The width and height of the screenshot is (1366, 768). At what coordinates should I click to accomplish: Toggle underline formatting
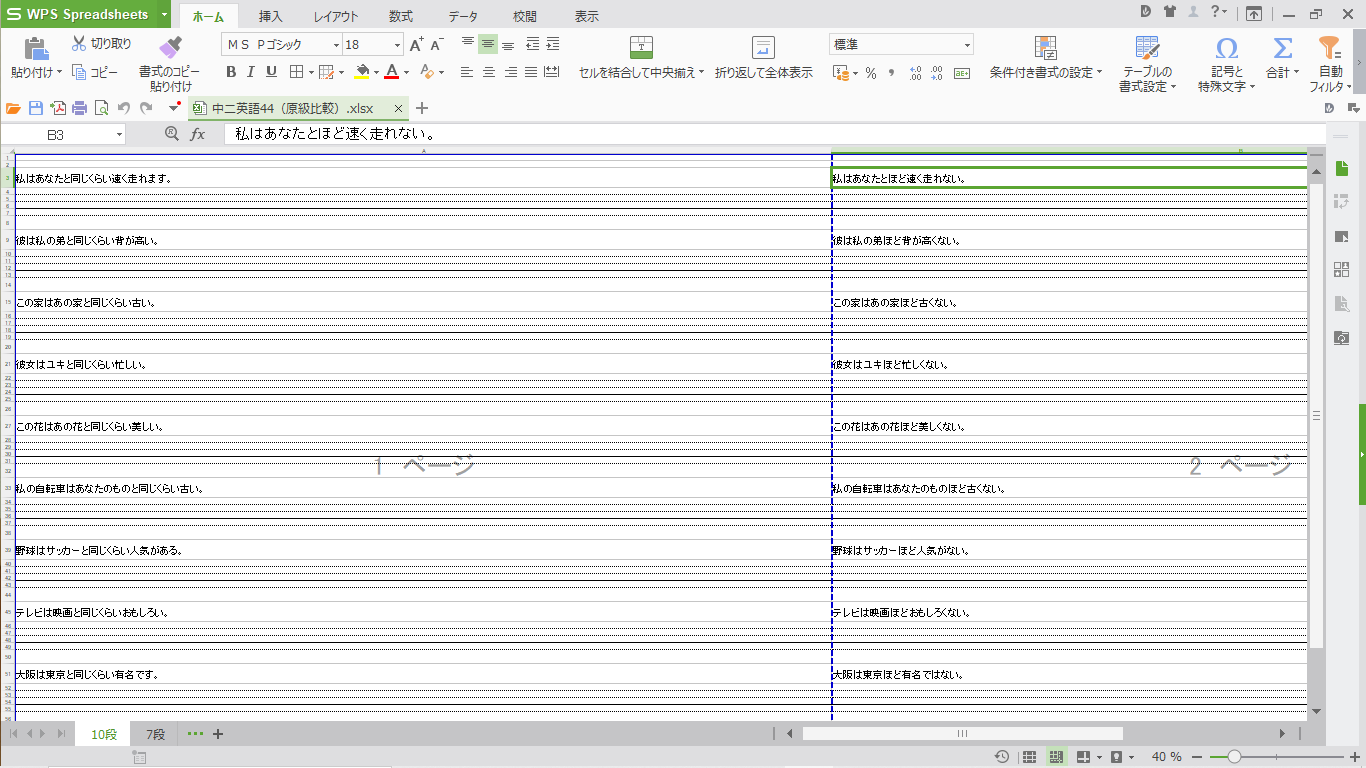pos(271,72)
